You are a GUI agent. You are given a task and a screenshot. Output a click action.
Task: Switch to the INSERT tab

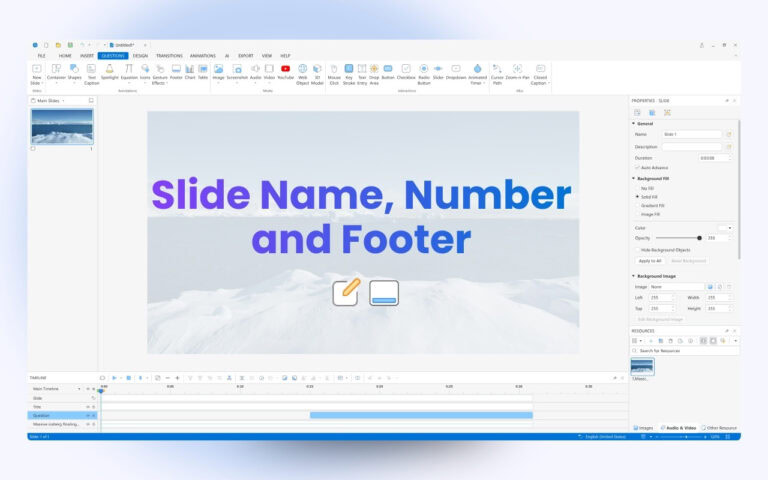tap(87, 56)
